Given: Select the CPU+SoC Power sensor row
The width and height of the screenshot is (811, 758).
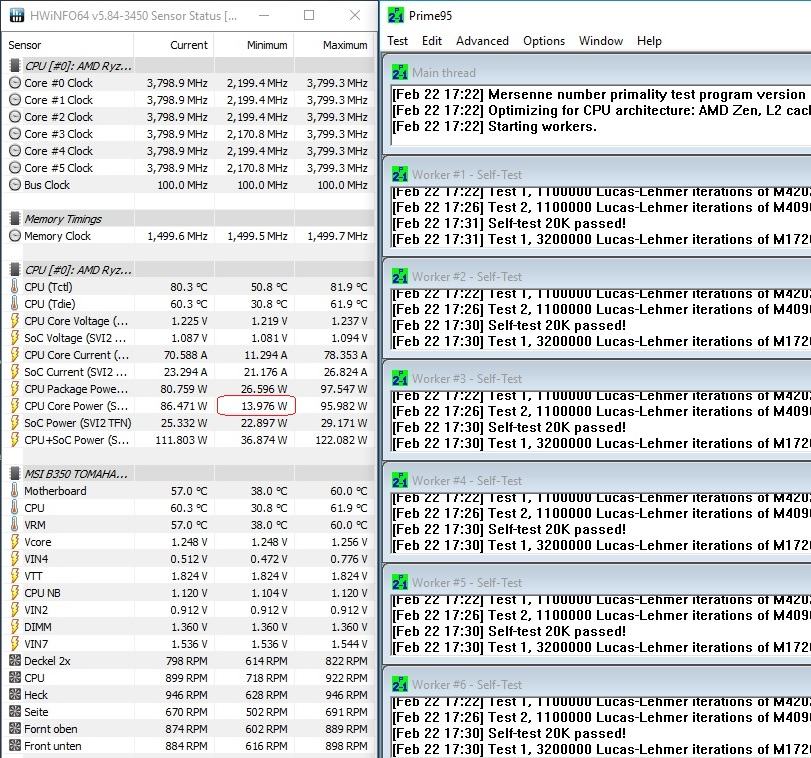Looking at the screenshot, I should click(189, 440).
